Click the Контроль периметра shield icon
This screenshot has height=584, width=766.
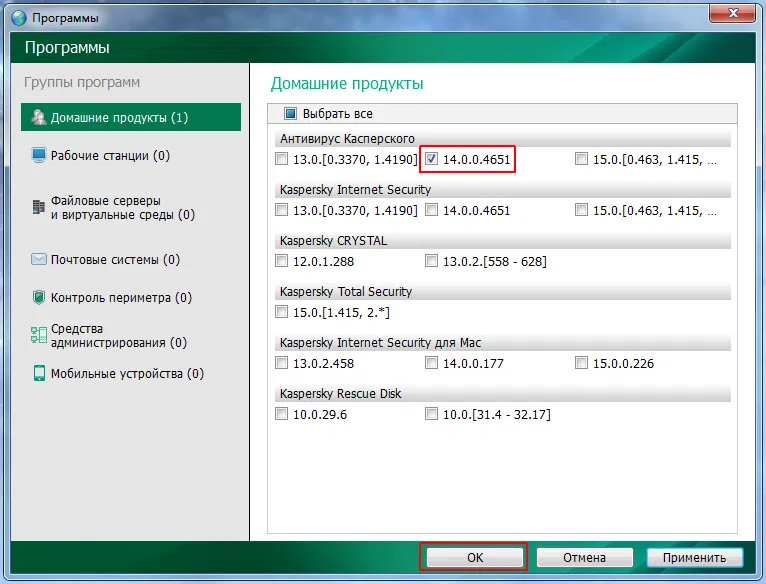pos(39,297)
